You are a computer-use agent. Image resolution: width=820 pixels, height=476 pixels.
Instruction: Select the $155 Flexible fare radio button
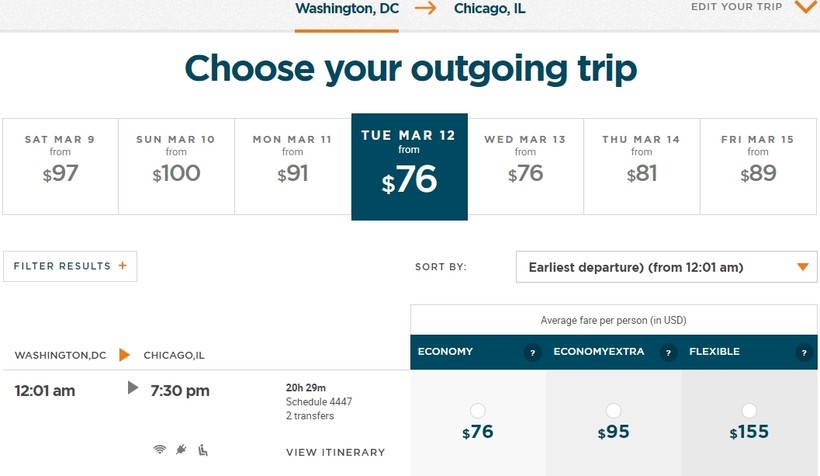(x=749, y=411)
